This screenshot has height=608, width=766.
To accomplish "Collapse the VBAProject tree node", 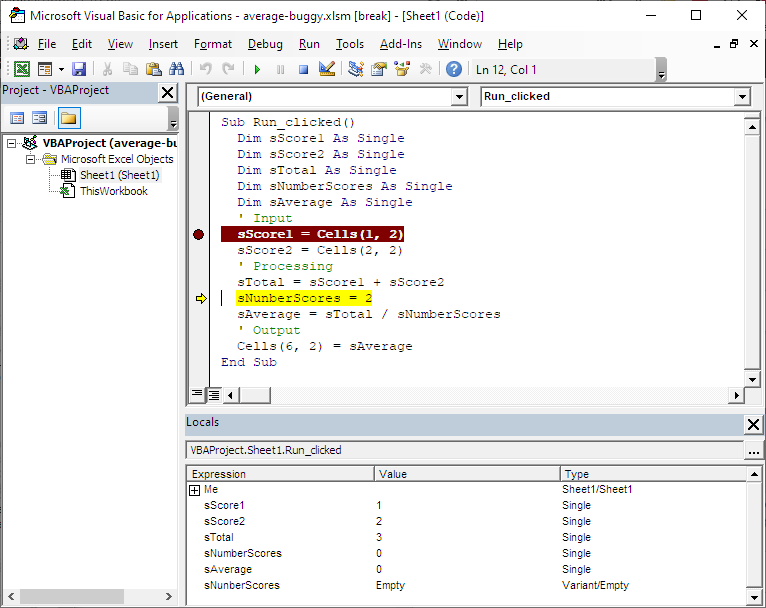I will [11, 144].
